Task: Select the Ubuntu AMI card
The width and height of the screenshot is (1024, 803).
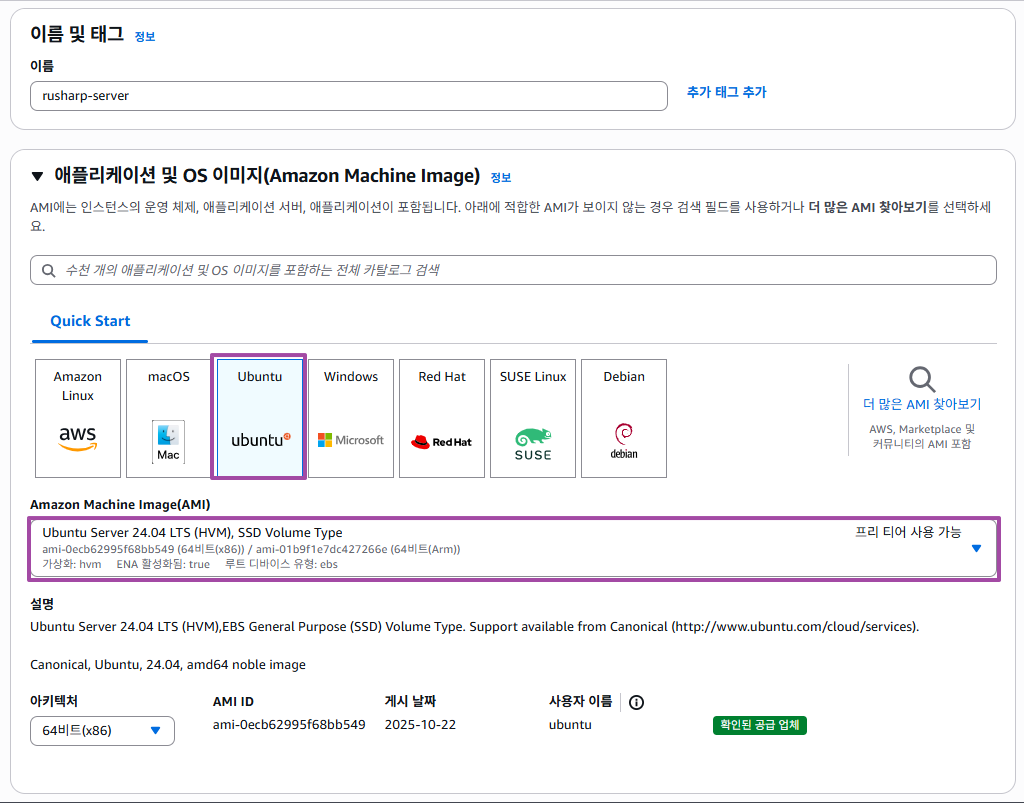Action: coord(259,417)
